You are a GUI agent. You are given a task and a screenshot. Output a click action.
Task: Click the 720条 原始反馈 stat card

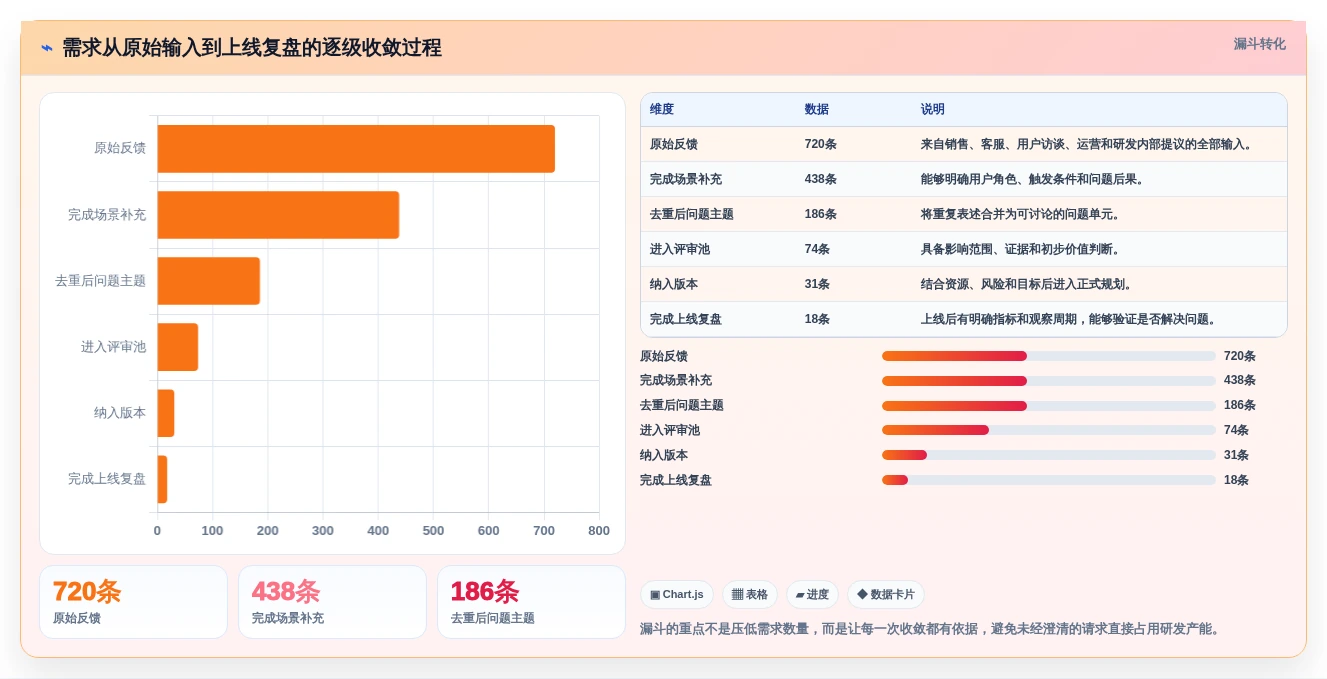133,602
